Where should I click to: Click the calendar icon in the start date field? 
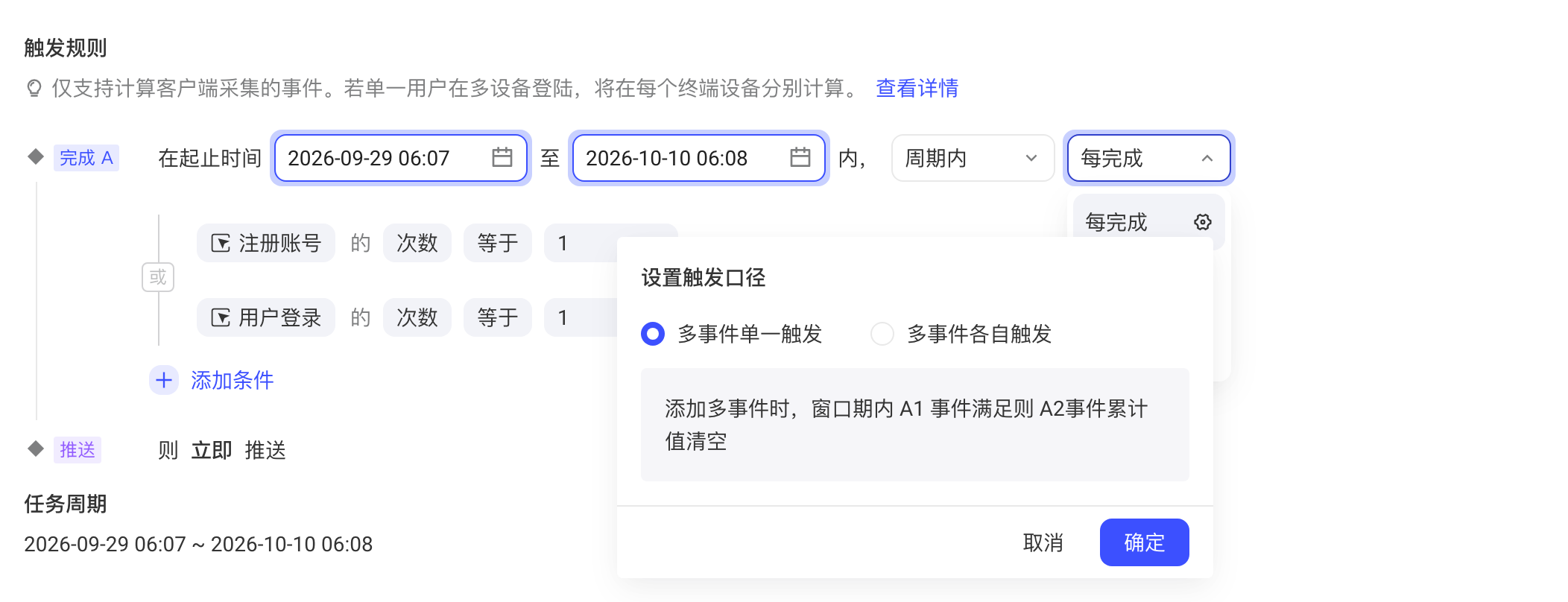tap(502, 157)
